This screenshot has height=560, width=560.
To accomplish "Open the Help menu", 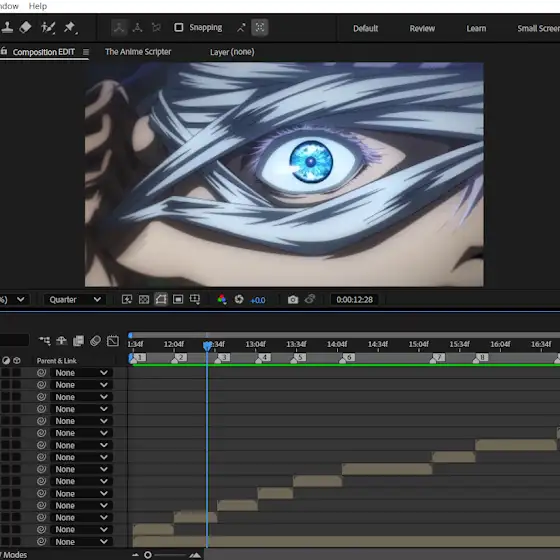I will pyautogui.click(x=38, y=6).
